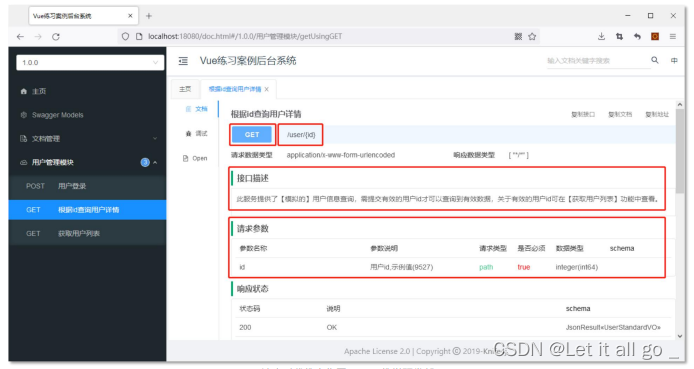Viewport: 694px width, 369px height.
Task: Click the 接口描述 section heading
Action: pos(253,178)
